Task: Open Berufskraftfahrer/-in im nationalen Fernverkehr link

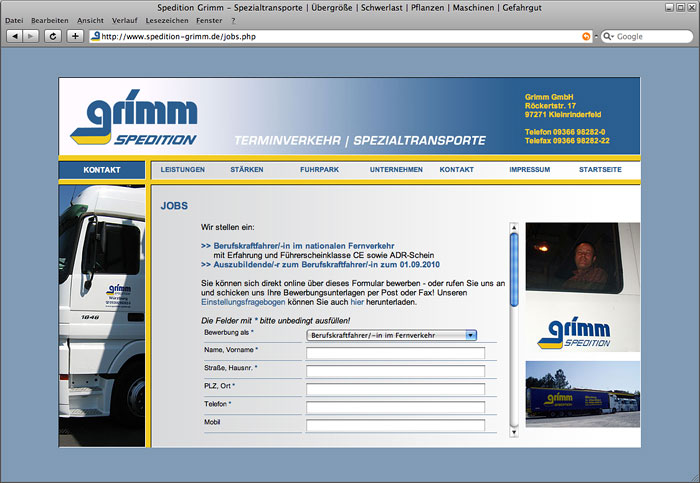Action: [304, 246]
